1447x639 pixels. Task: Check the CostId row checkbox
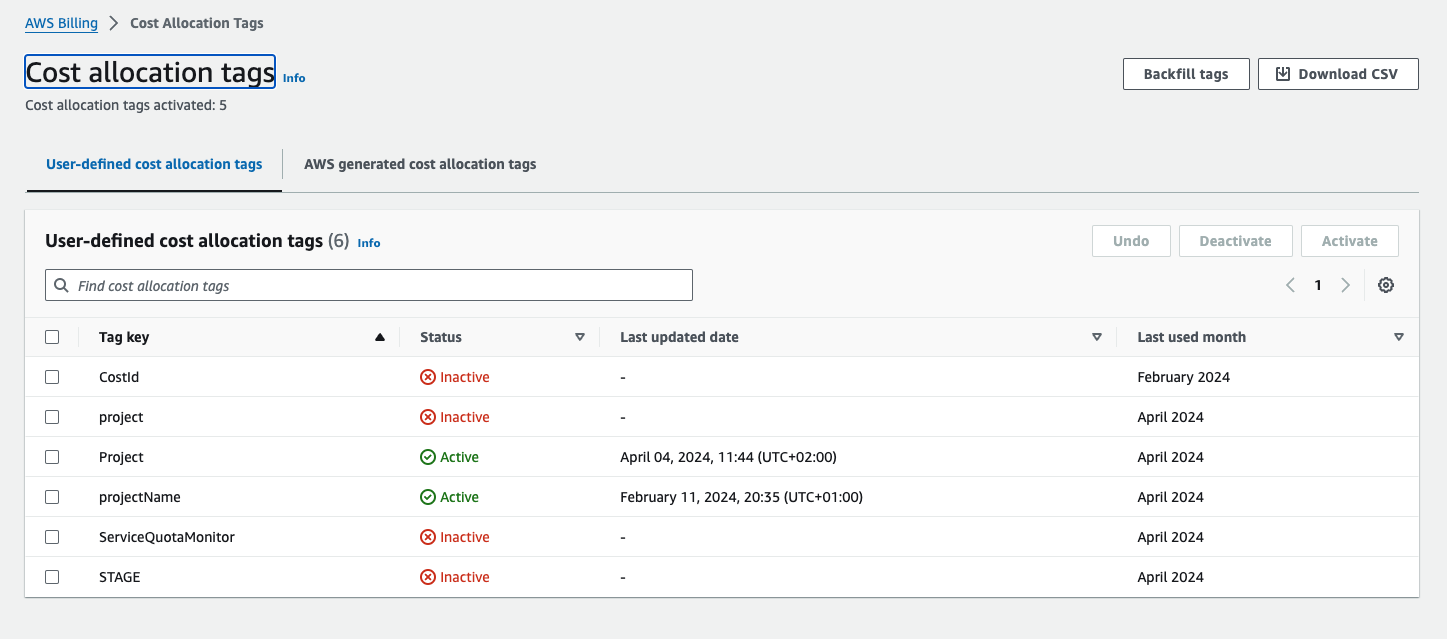[52, 377]
